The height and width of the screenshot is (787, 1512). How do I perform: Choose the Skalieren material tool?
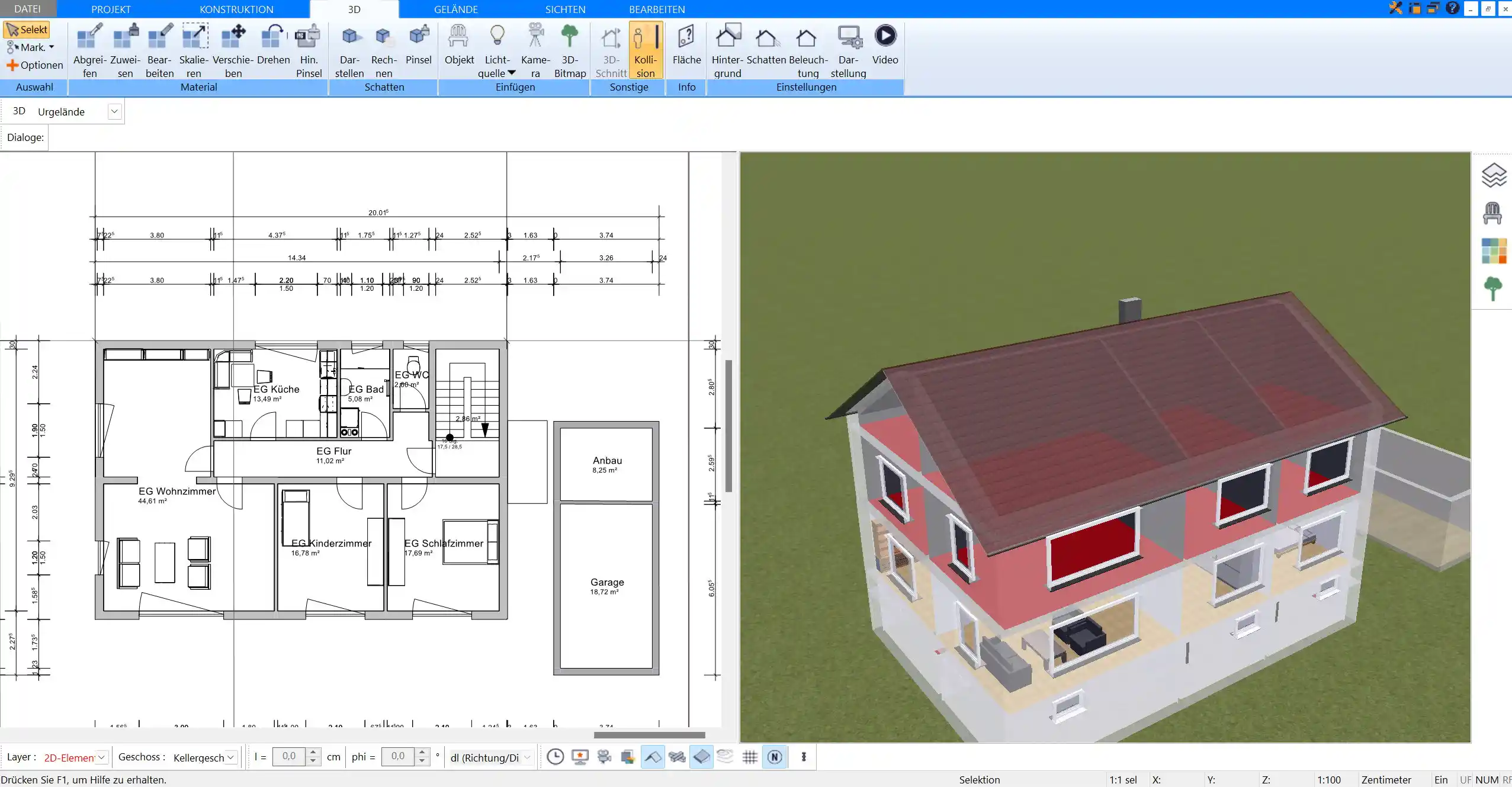click(194, 50)
